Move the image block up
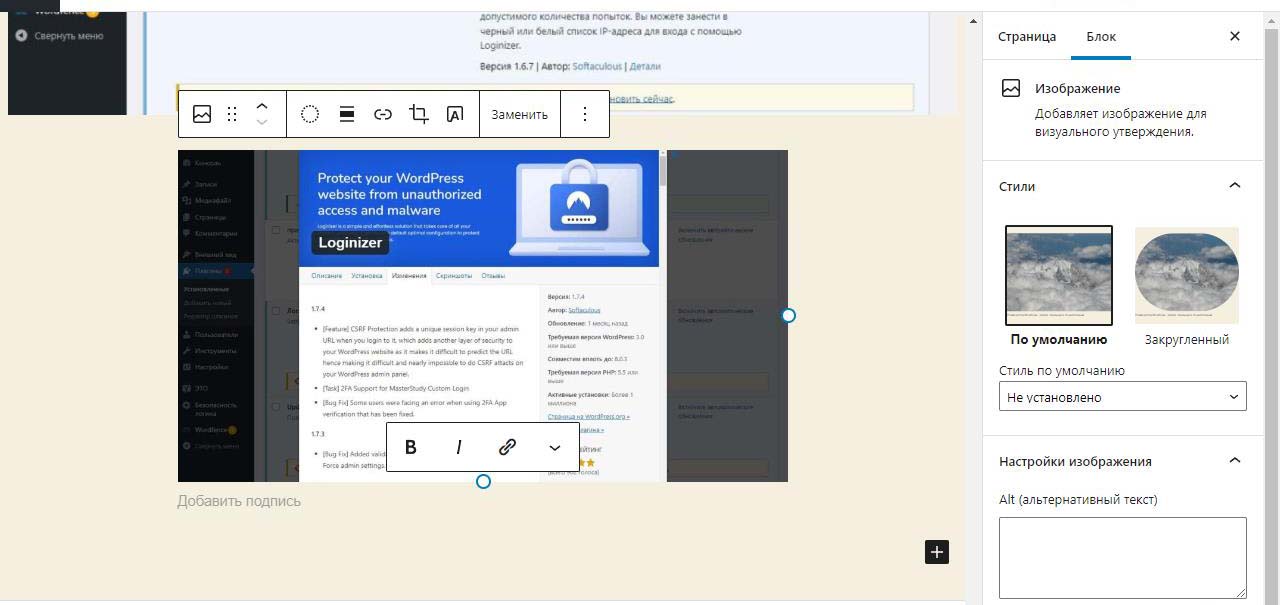This screenshot has width=1280, height=605. pyautogui.click(x=262, y=106)
